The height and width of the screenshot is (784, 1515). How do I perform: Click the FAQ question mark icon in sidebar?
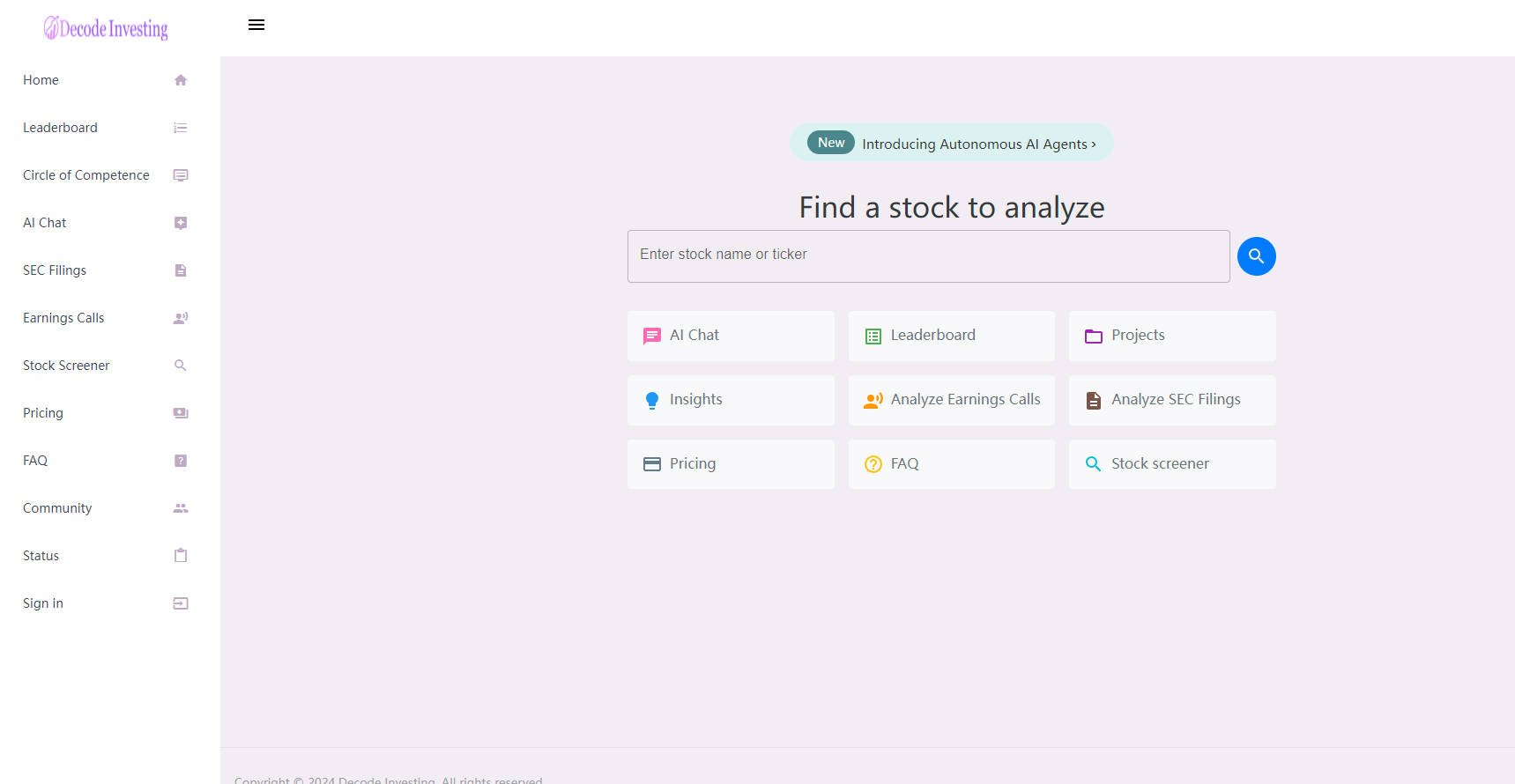click(181, 461)
